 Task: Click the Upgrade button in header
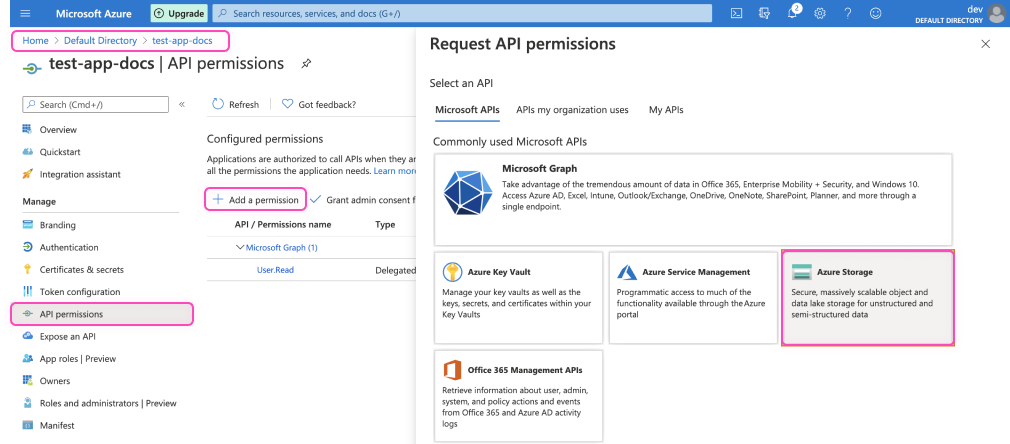click(x=179, y=14)
